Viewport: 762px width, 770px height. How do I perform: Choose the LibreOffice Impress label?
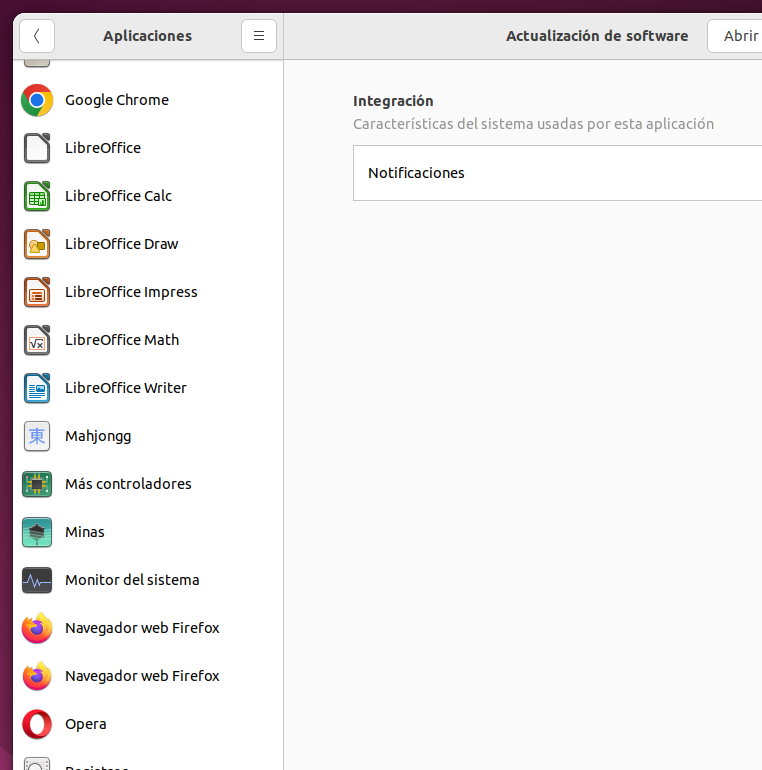click(131, 292)
